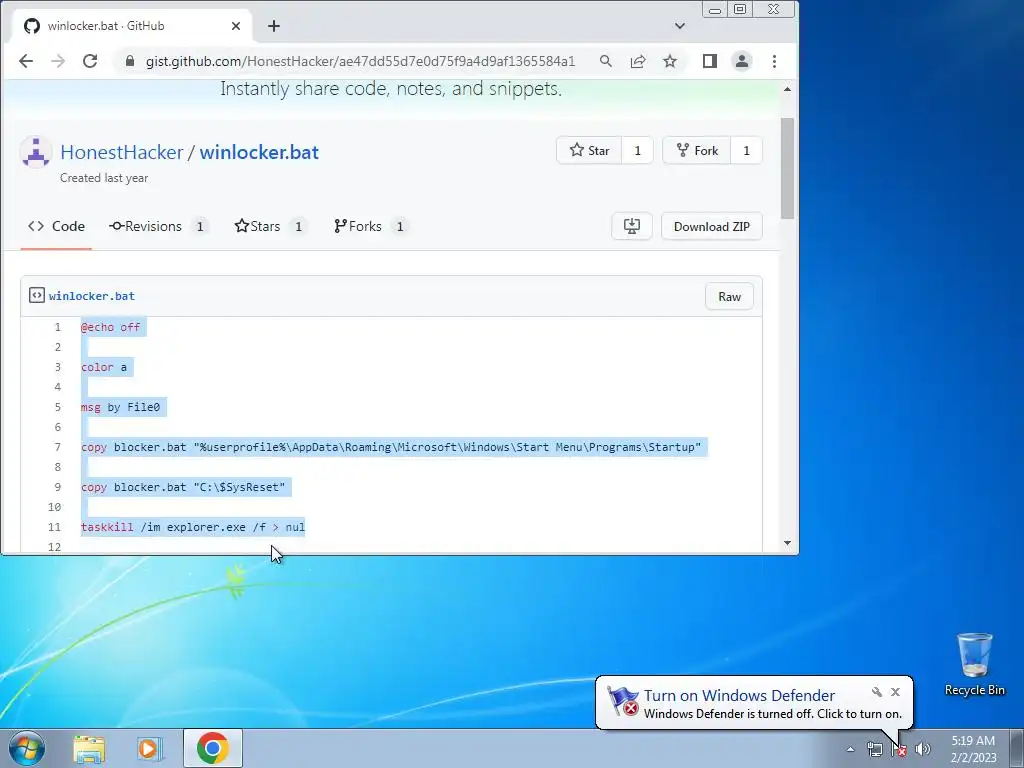Image resolution: width=1024 pixels, height=768 pixels.
Task: Open Windows Media Player from the taskbar
Action: 150,748
